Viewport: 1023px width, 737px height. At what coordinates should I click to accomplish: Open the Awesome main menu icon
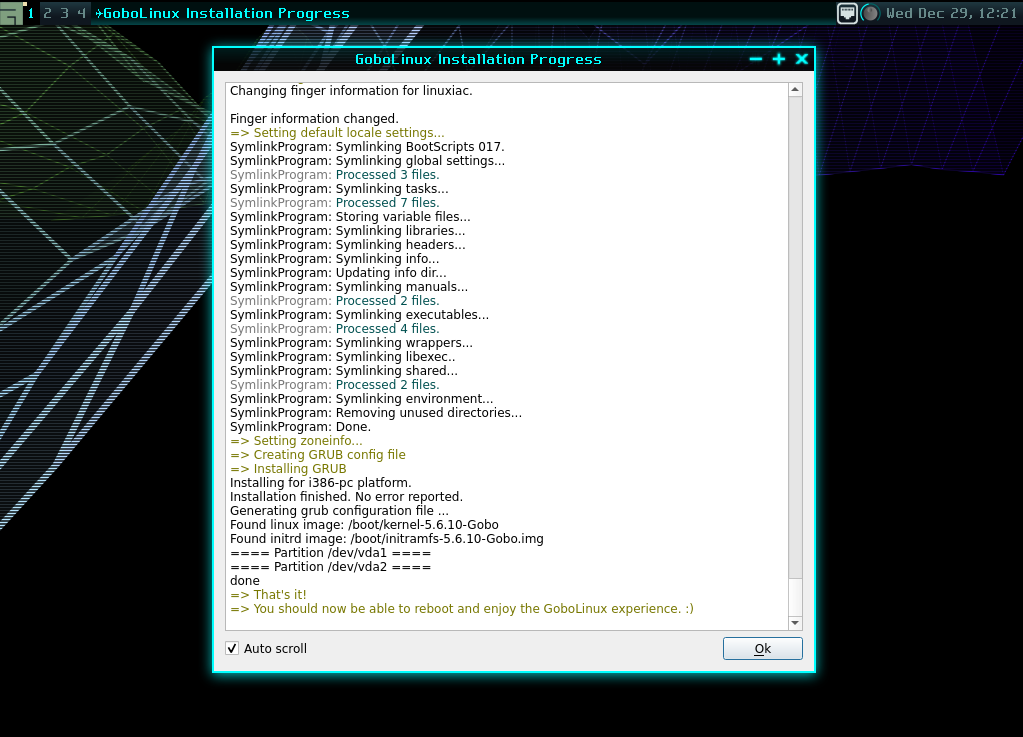coord(12,12)
